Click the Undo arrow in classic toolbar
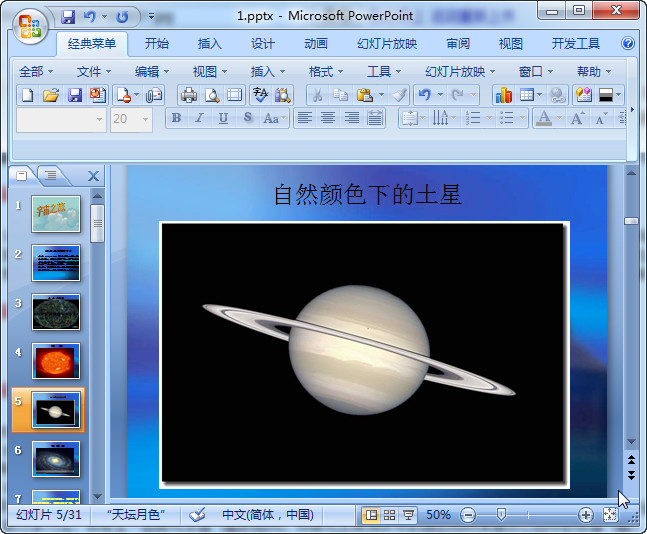Image resolution: width=647 pixels, height=534 pixels. (425, 96)
